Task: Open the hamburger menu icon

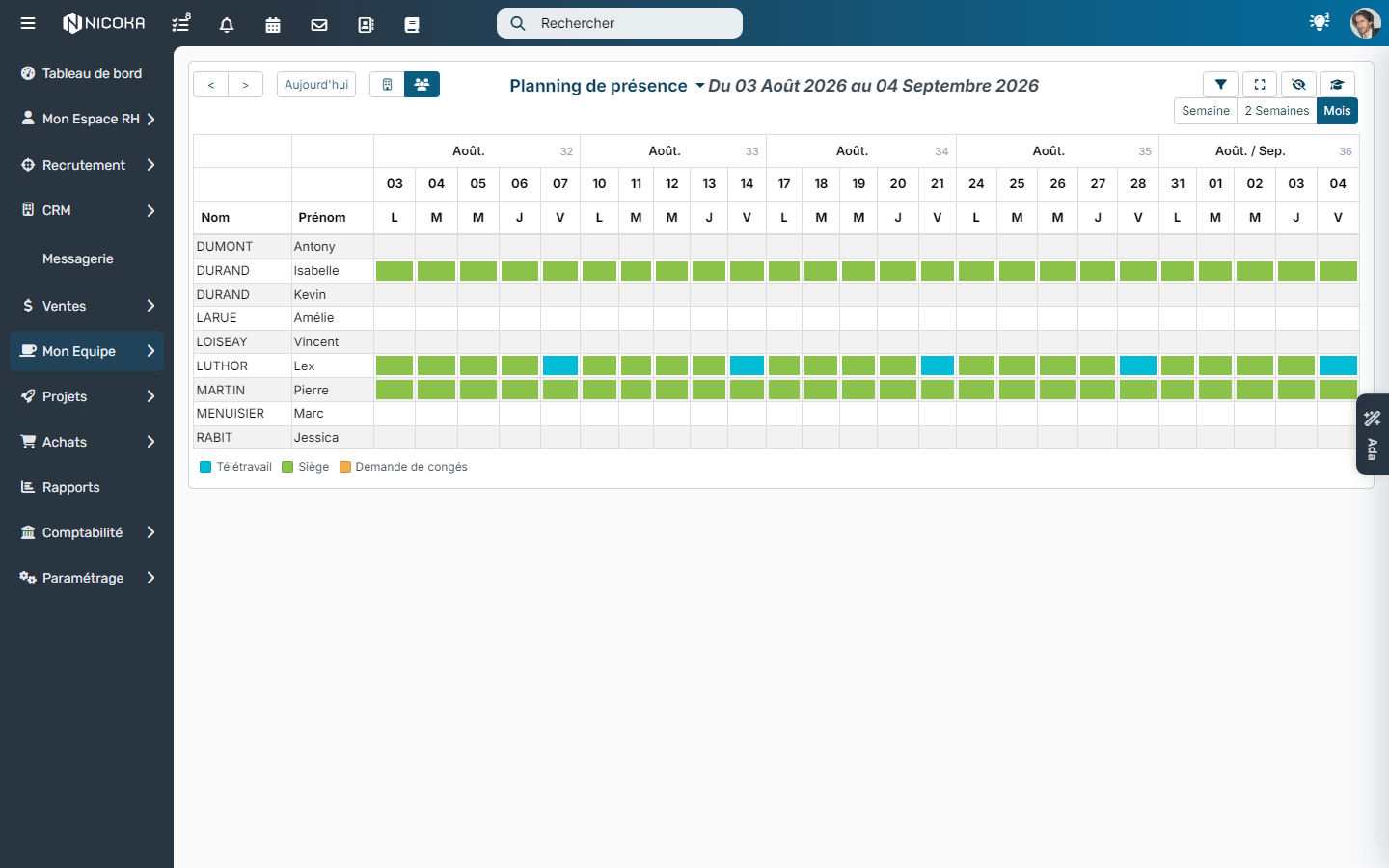Action: coord(28,23)
